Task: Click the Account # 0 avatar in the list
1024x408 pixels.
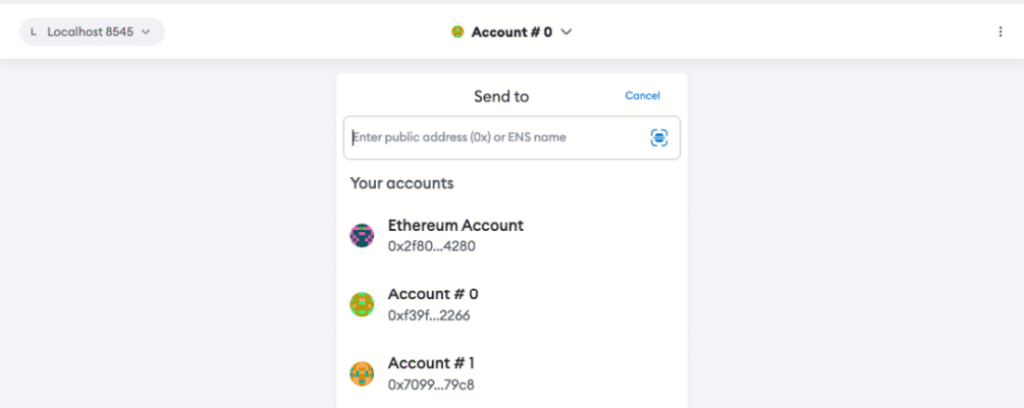Action: tap(361, 305)
